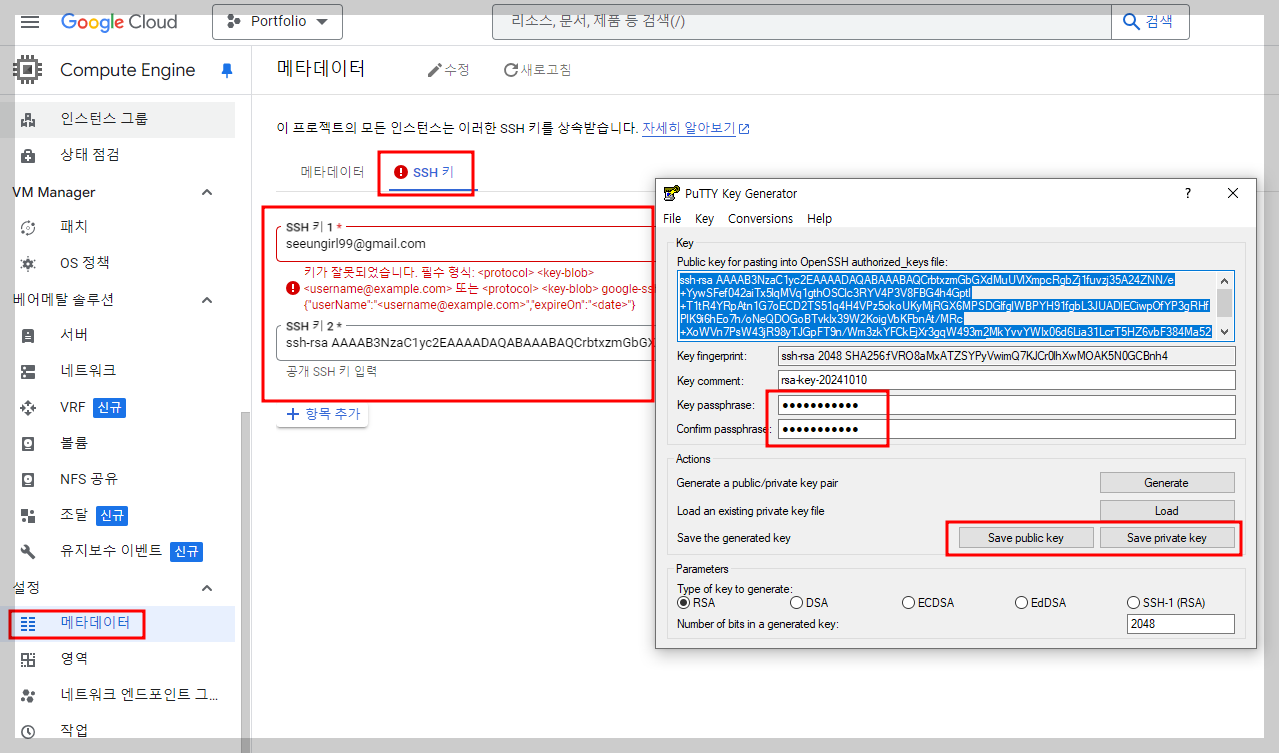
Task: Select the EdDSA key type radio button
Action: [1022, 602]
